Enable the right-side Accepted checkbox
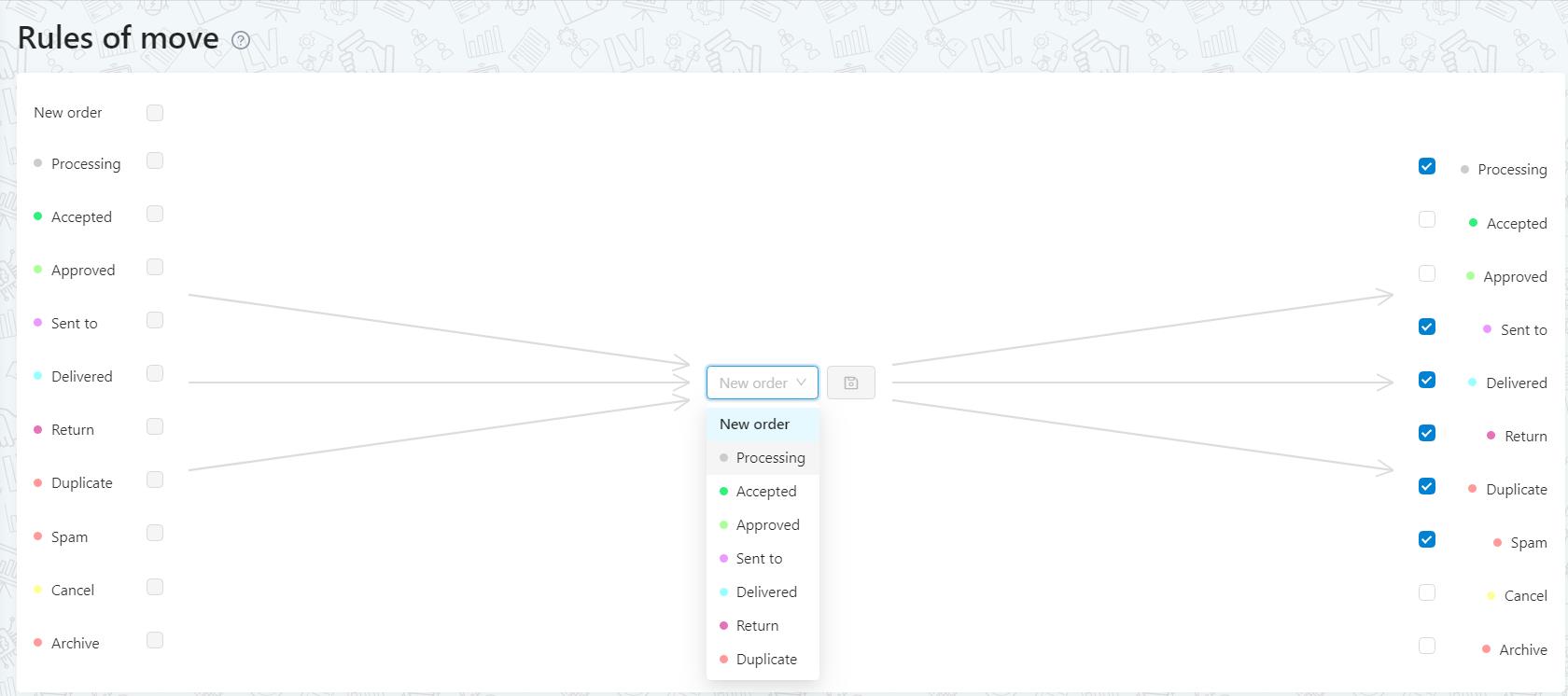 tap(1427, 219)
